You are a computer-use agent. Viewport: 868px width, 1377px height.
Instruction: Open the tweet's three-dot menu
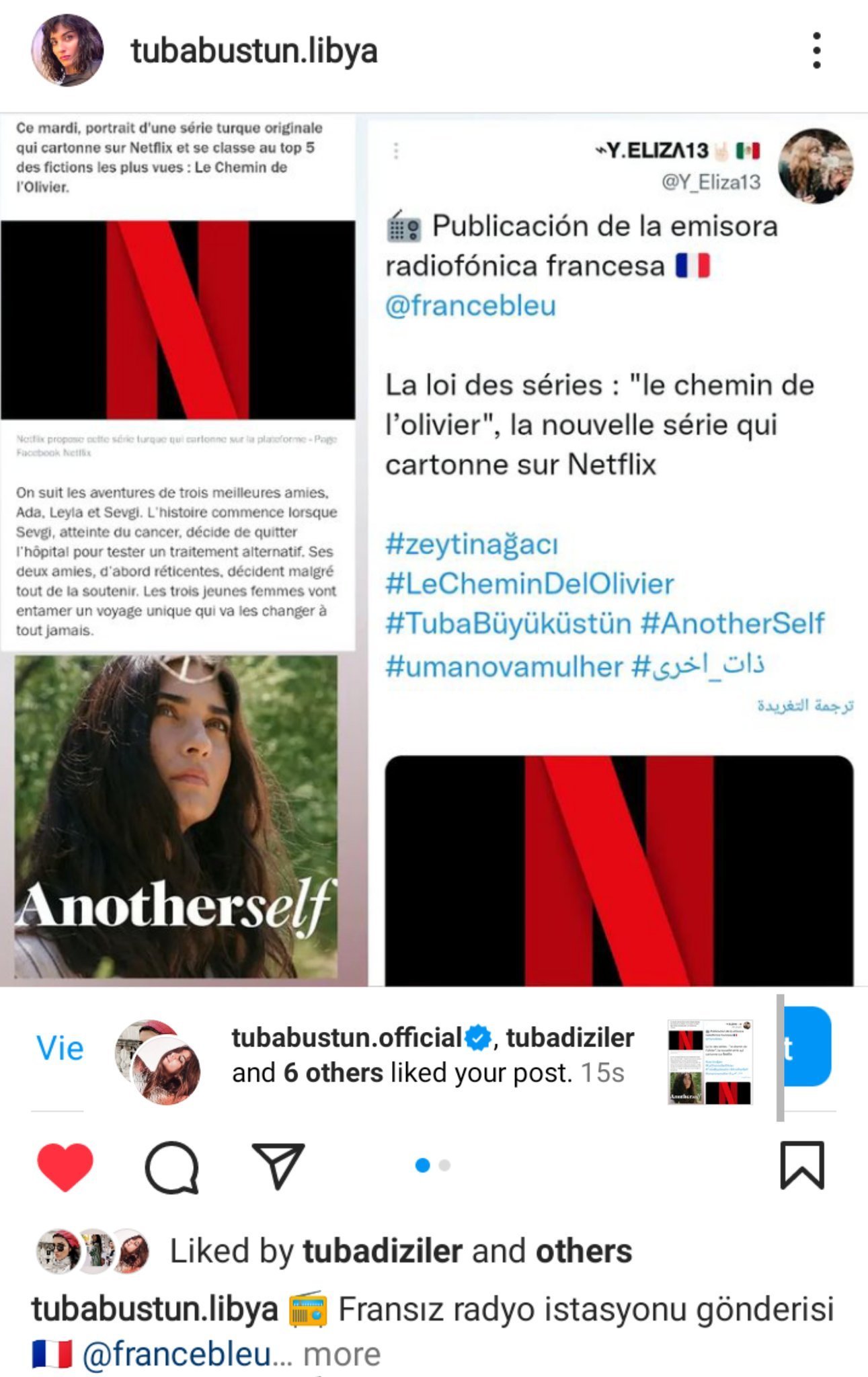click(x=396, y=151)
